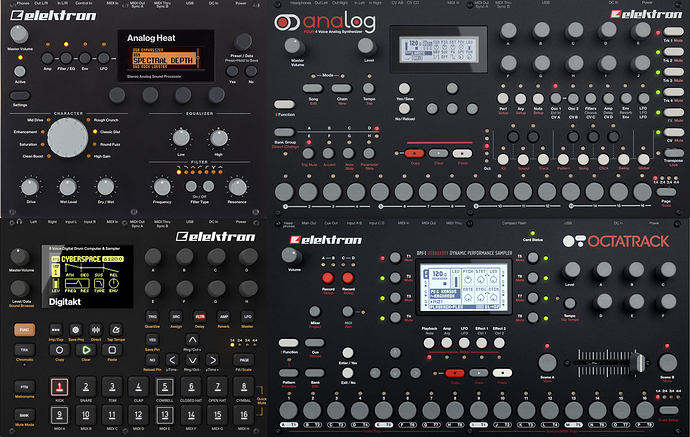Click the Digitakt Master Volume knob
This screenshot has height=437, width=690.
tap(19, 257)
